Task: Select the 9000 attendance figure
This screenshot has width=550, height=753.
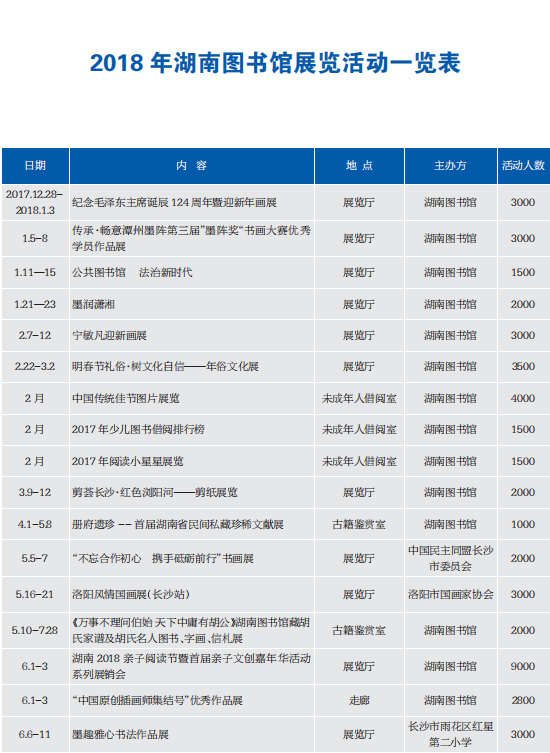Action: (523, 667)
